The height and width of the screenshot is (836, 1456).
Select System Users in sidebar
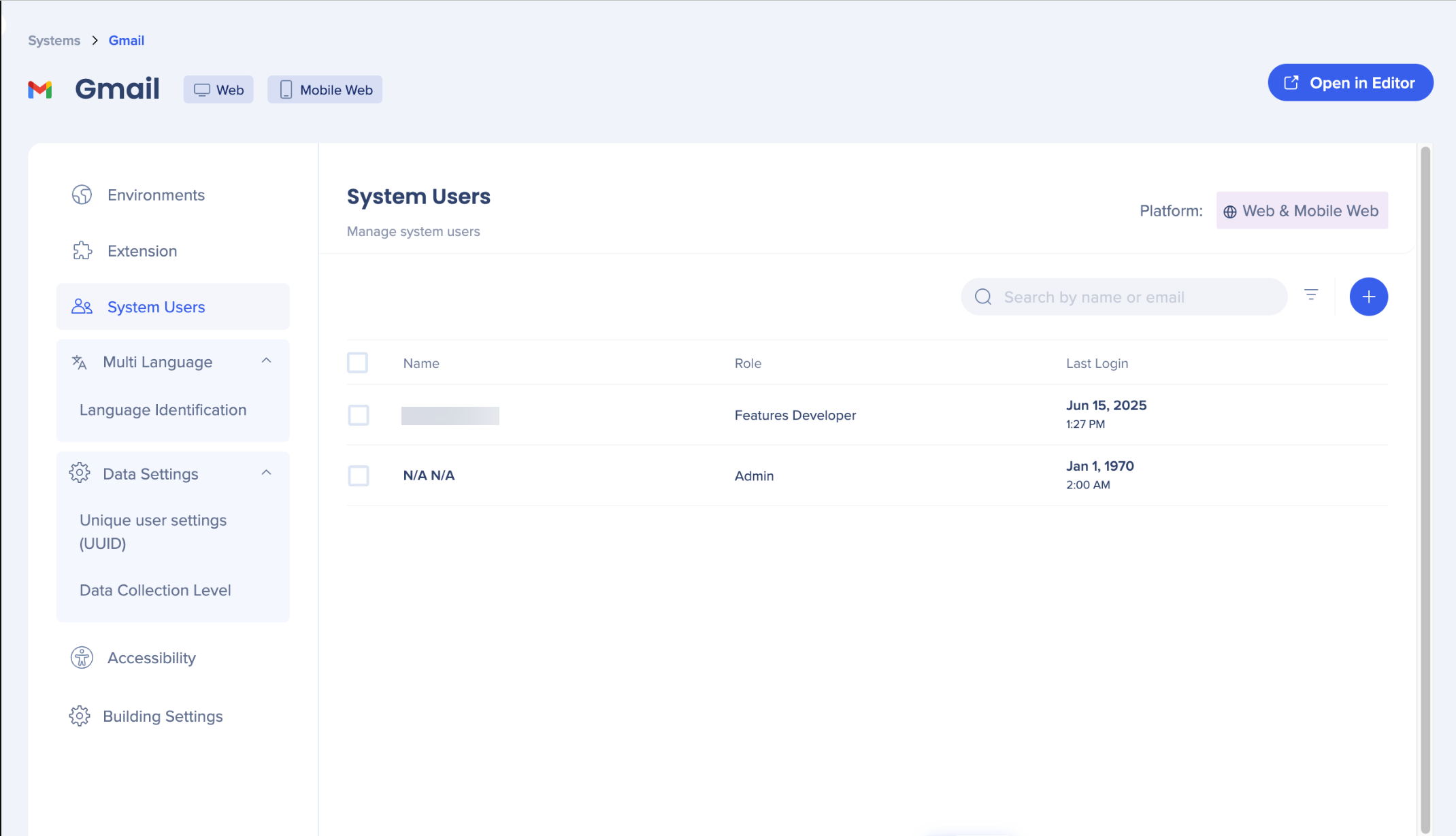click(173, 307)
